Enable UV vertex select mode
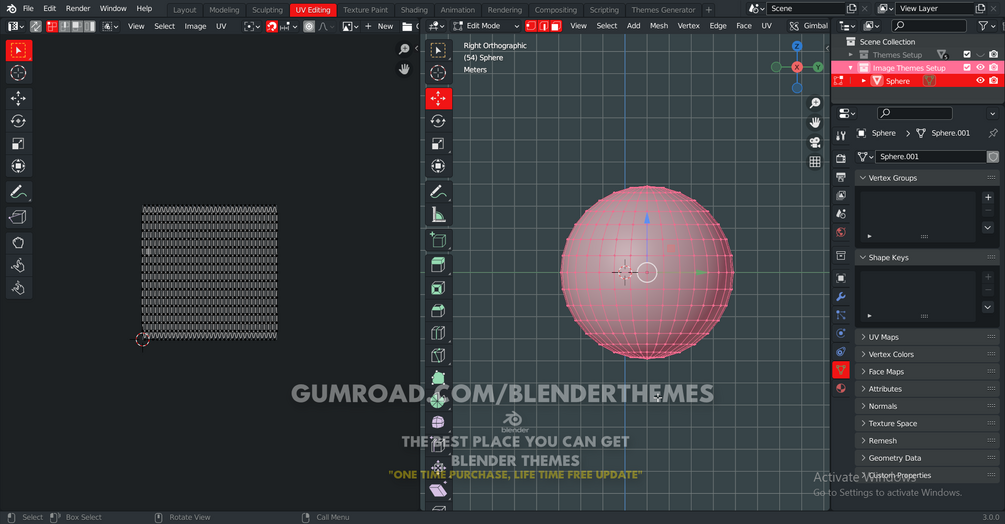 click(x=53, y=26)
